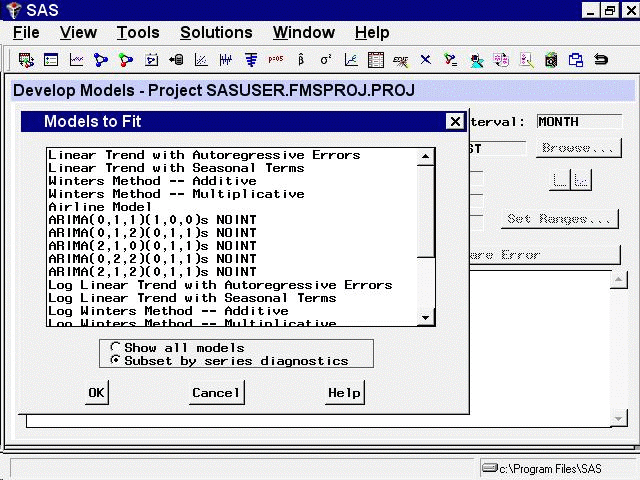Click the sigma squared statistics icon
Image resolution: width=640 pixels, height=480 pixels.
(326, 60)
